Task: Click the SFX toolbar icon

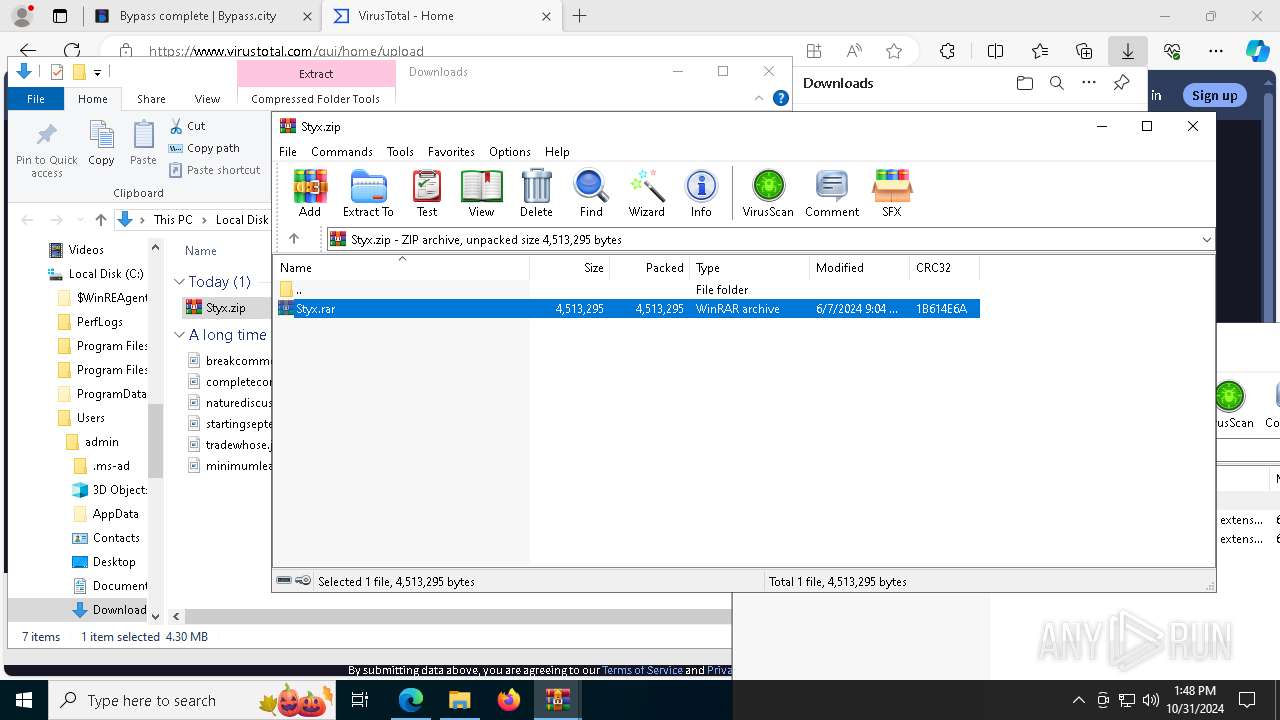Action: 891,193
